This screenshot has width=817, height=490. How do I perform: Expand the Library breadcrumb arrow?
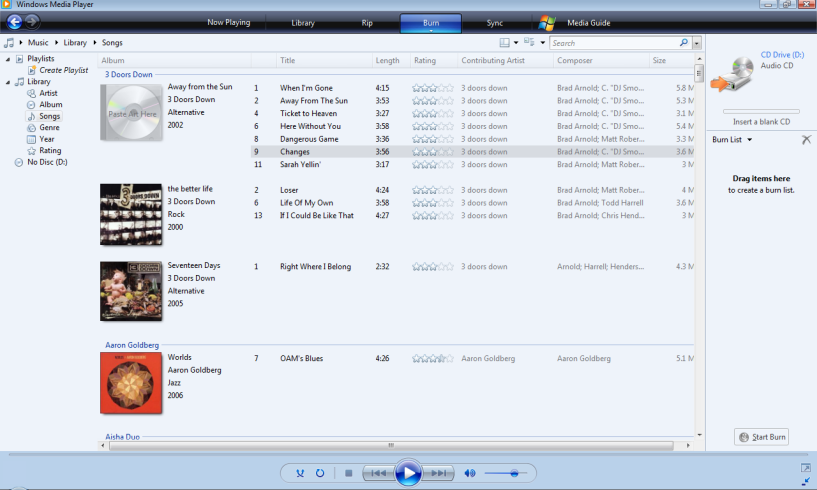56,42
